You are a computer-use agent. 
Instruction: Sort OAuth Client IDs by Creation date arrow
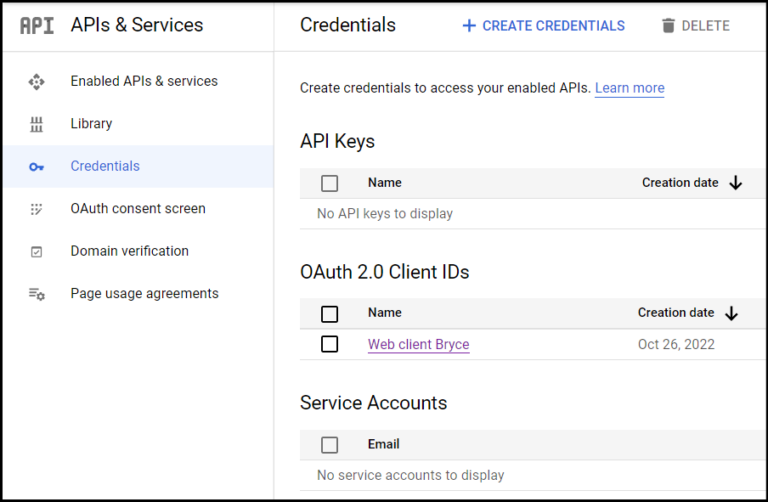tap(731, 313)
